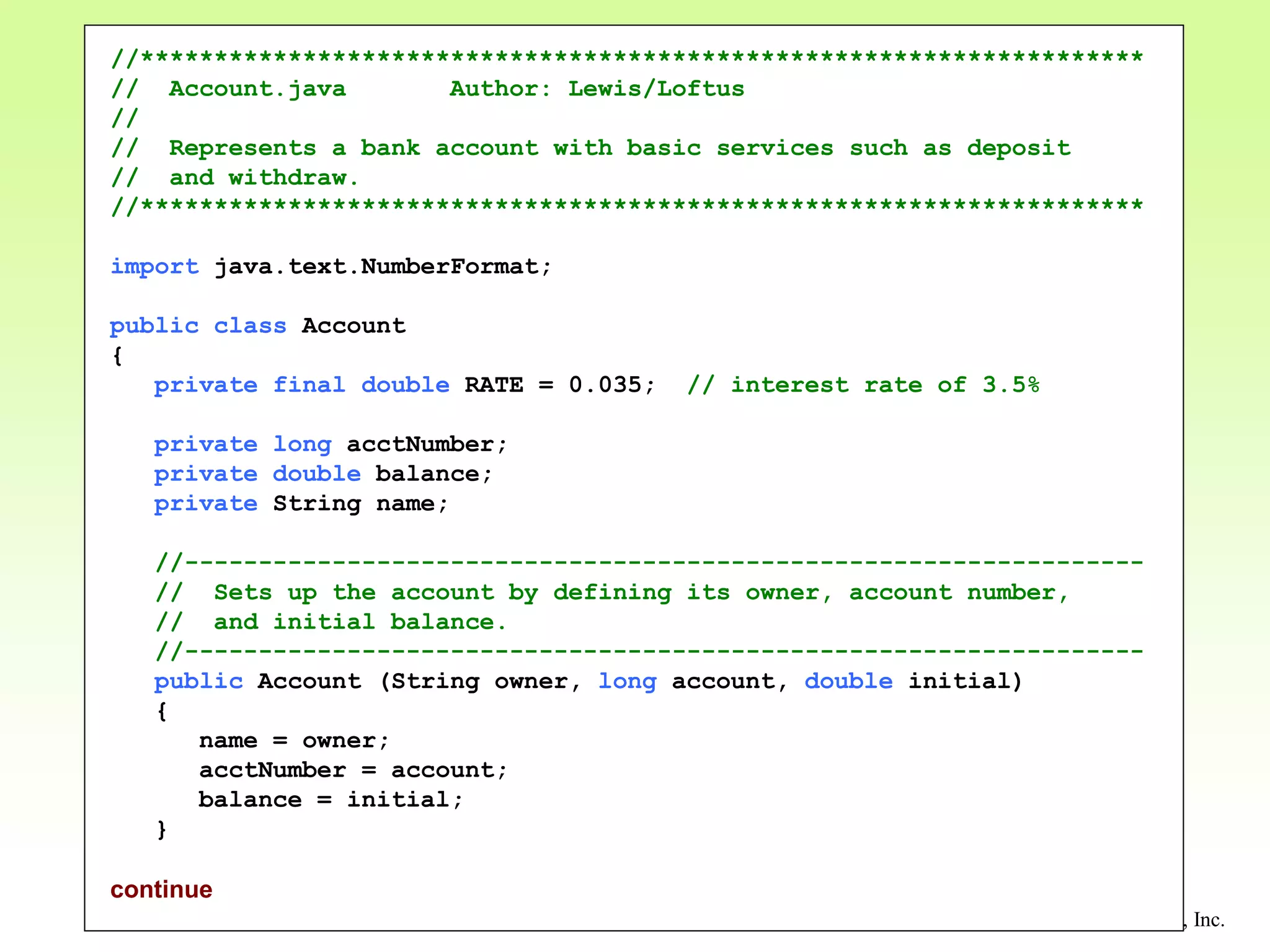
Task: Click 'and initial balance.' comment line
Action: [x=360, y=622]
